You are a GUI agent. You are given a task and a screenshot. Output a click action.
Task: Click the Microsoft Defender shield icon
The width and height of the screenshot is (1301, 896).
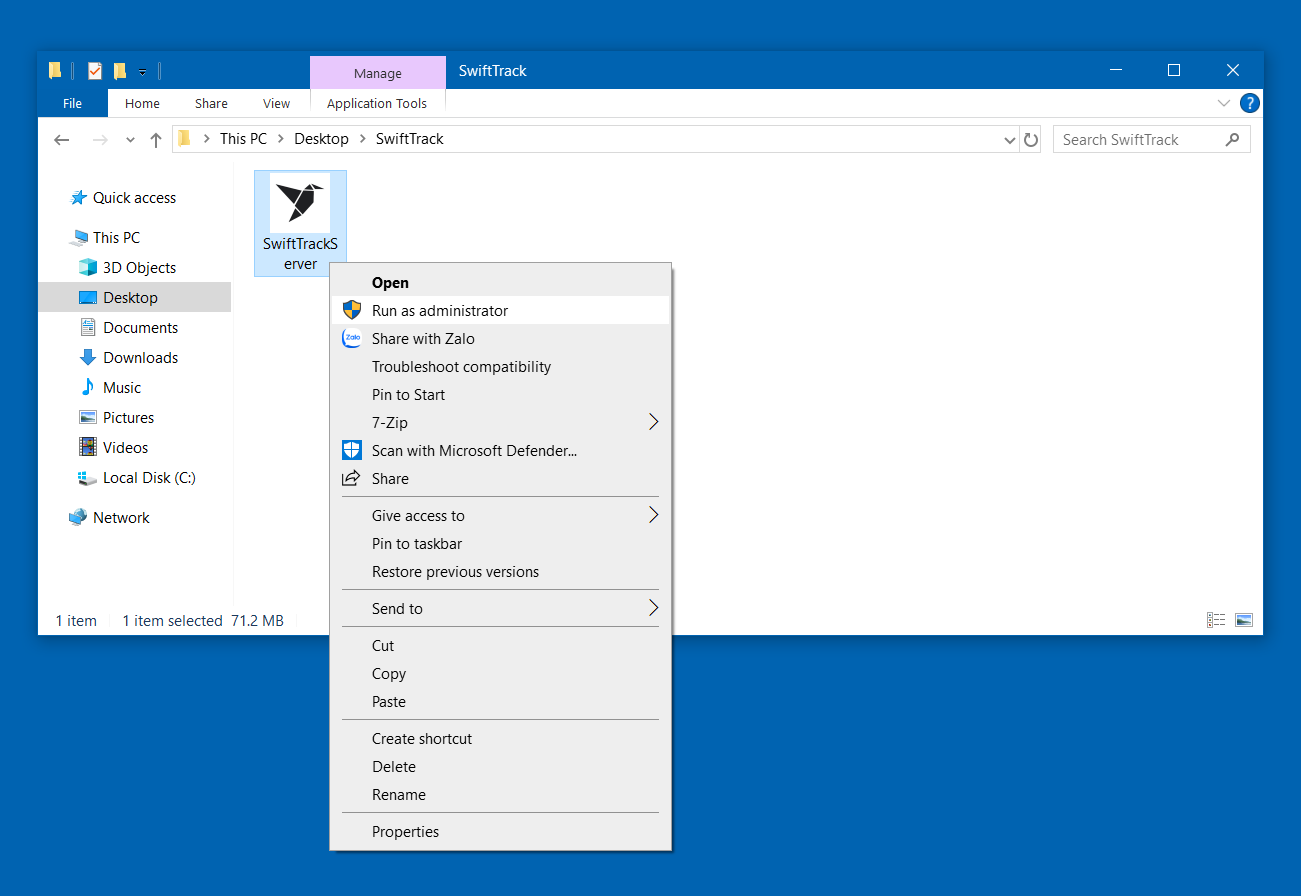351,450
